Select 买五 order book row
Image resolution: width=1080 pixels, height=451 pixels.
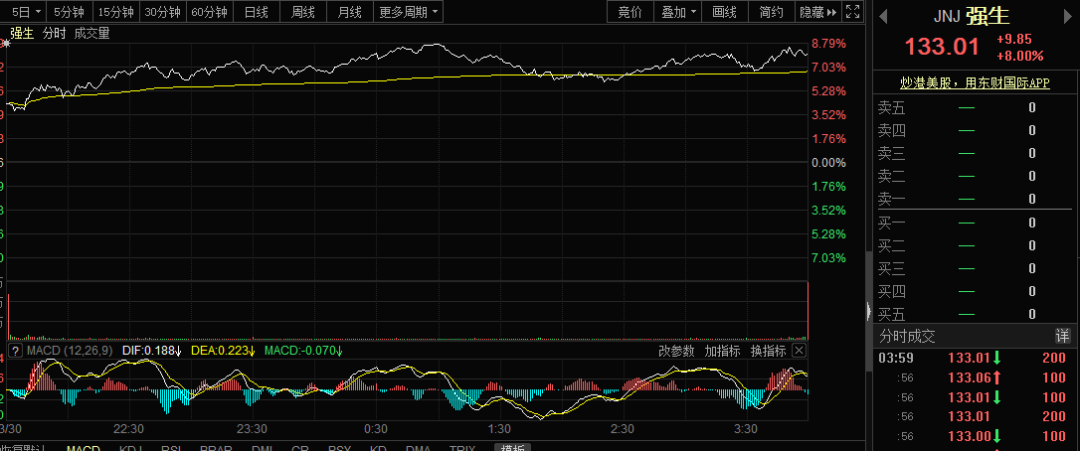tap(973, 314)
